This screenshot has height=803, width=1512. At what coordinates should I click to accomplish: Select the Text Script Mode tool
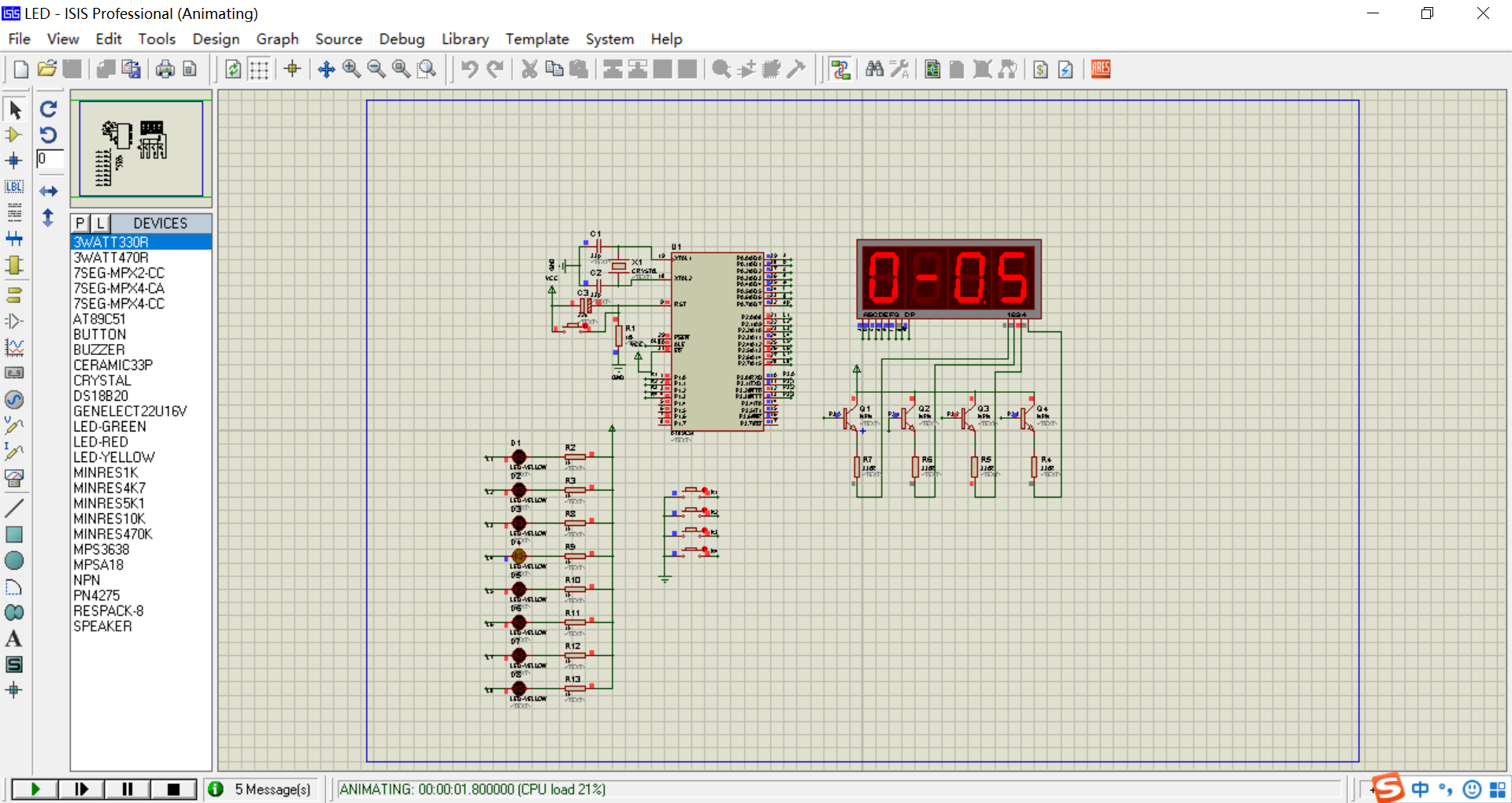tap(14, 213)
